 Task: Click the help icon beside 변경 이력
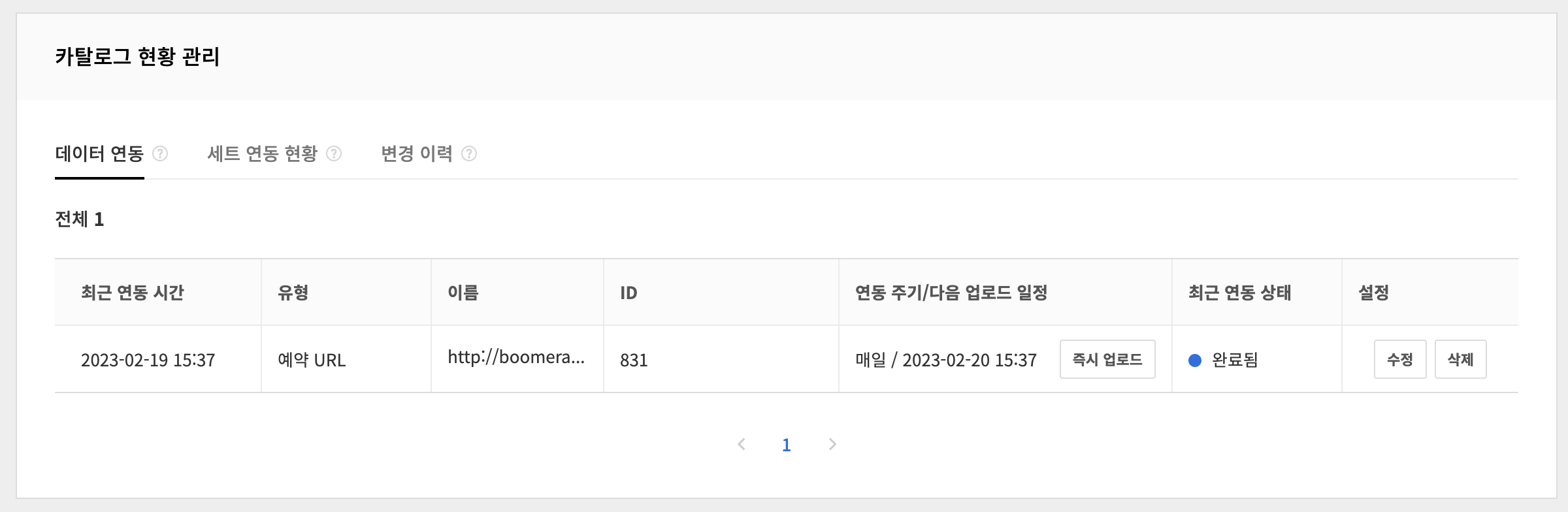pos(469,153)
